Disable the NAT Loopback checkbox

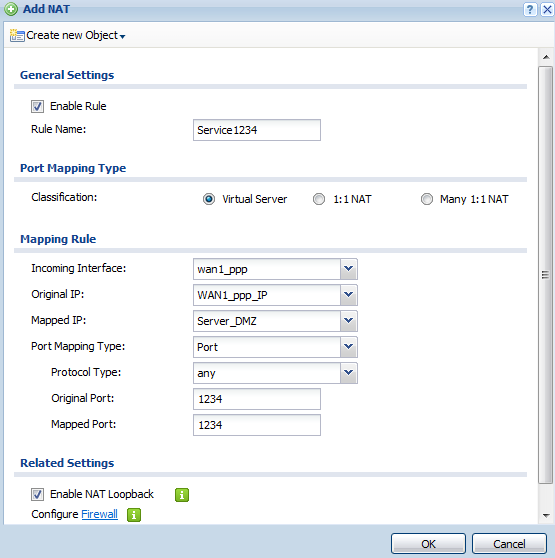point(37,494)
